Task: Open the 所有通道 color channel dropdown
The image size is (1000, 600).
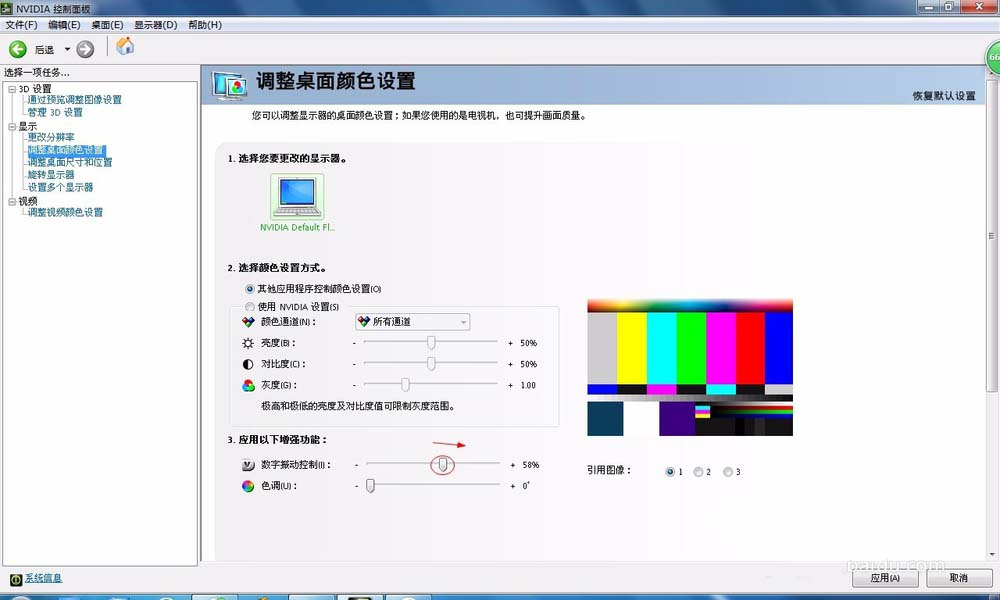Action: (413, 322)
